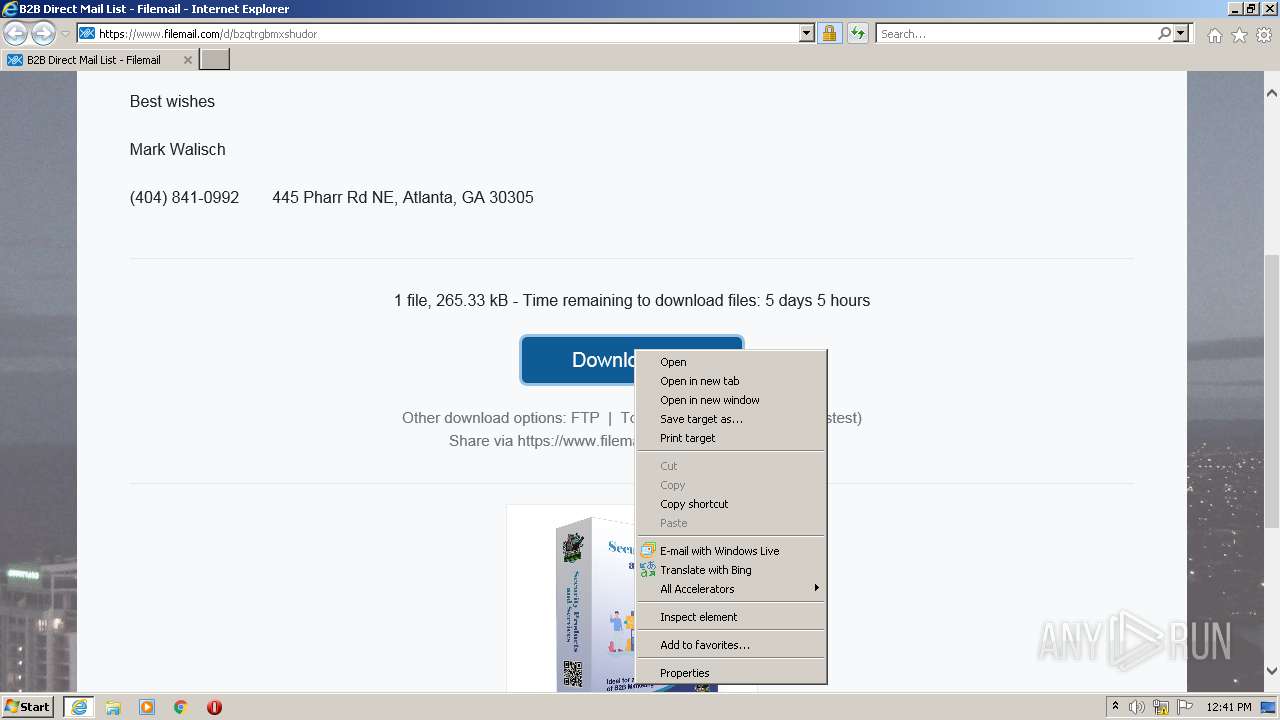Image resolution: width=1280 pixels, height=720 pixels.
Task: Click the Mark Walisch name text
Action: (177, 149)
